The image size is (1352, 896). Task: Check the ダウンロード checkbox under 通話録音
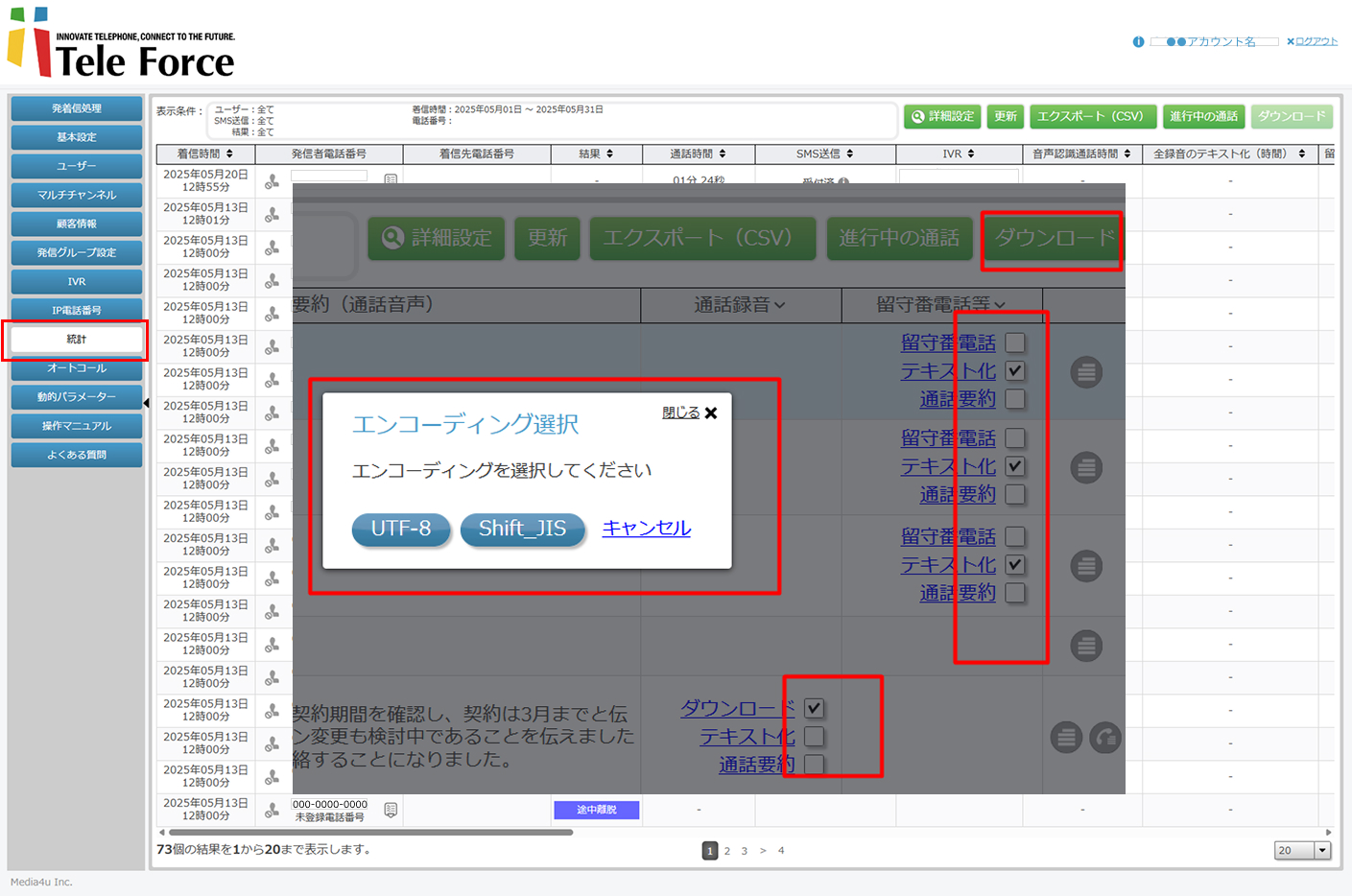click(814, 708)
